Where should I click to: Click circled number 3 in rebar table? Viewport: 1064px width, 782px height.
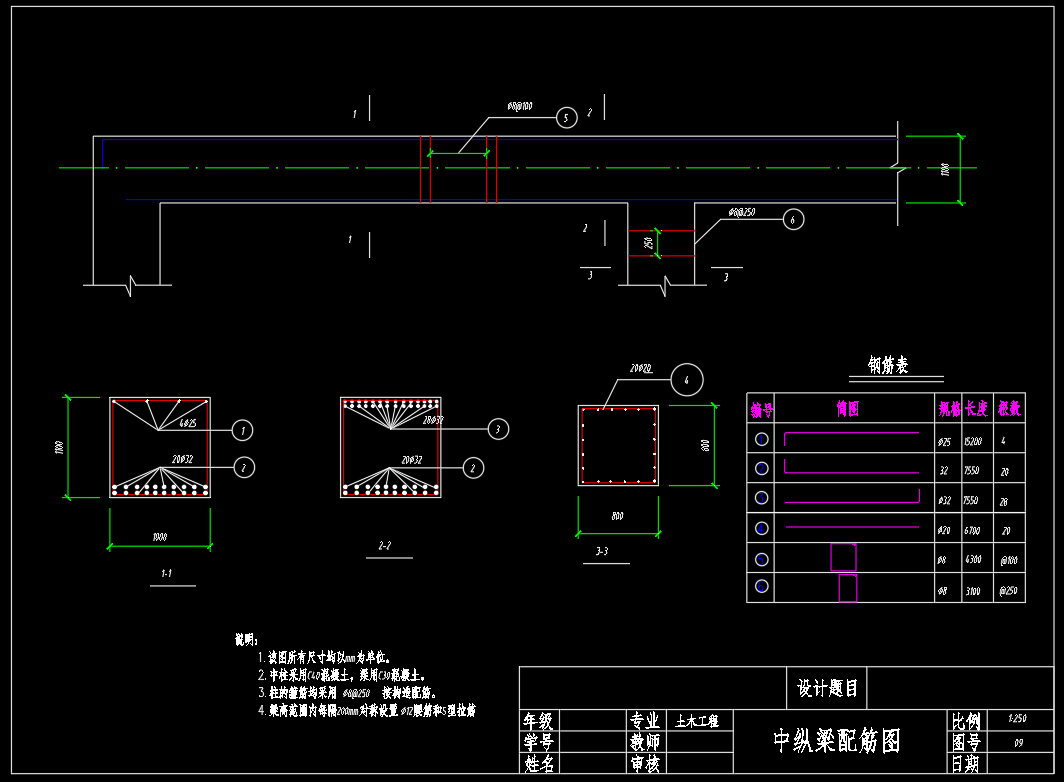(761, 498)
